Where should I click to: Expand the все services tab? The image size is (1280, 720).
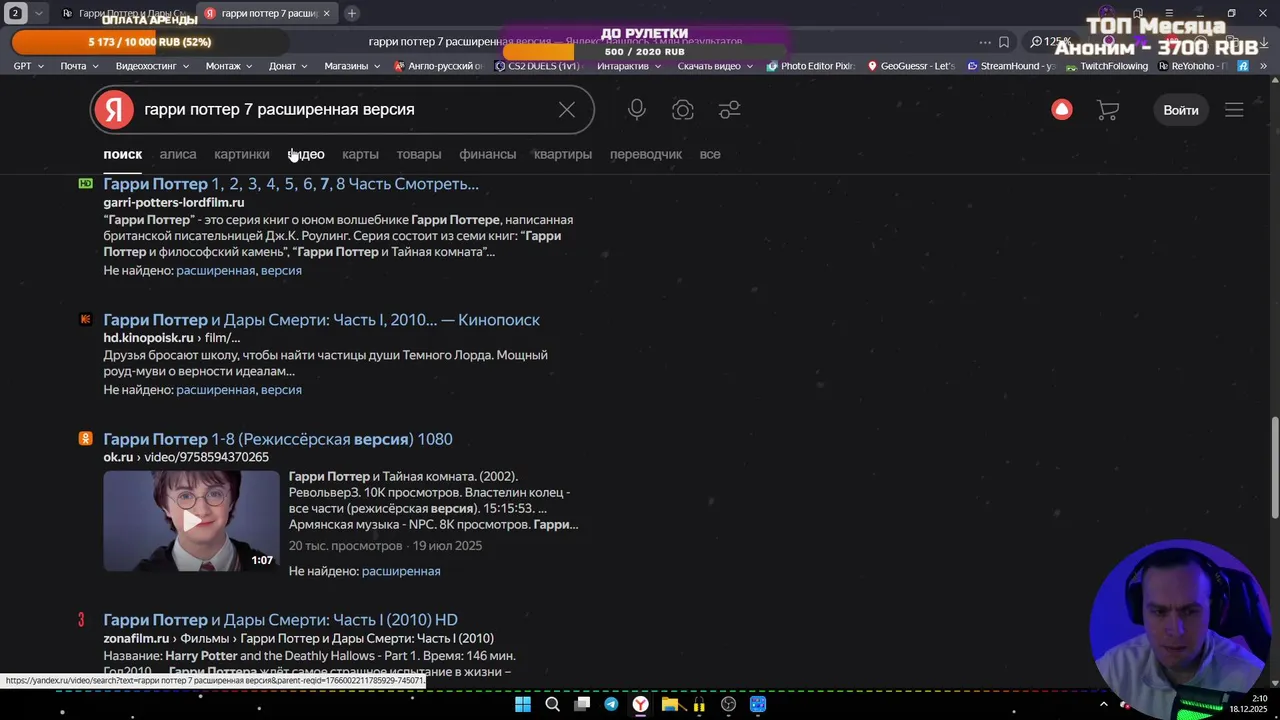[x=710, y=154]
